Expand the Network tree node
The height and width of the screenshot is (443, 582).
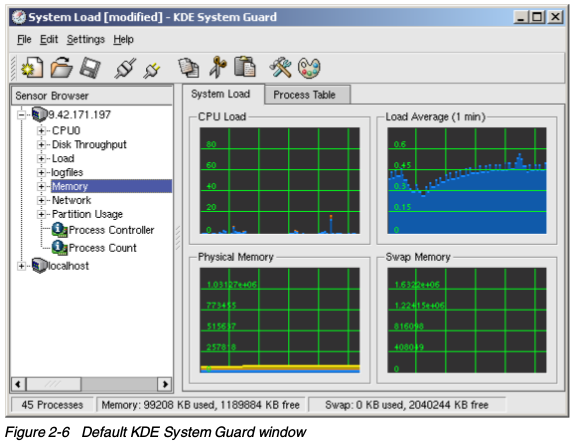(x=42, y=200)
